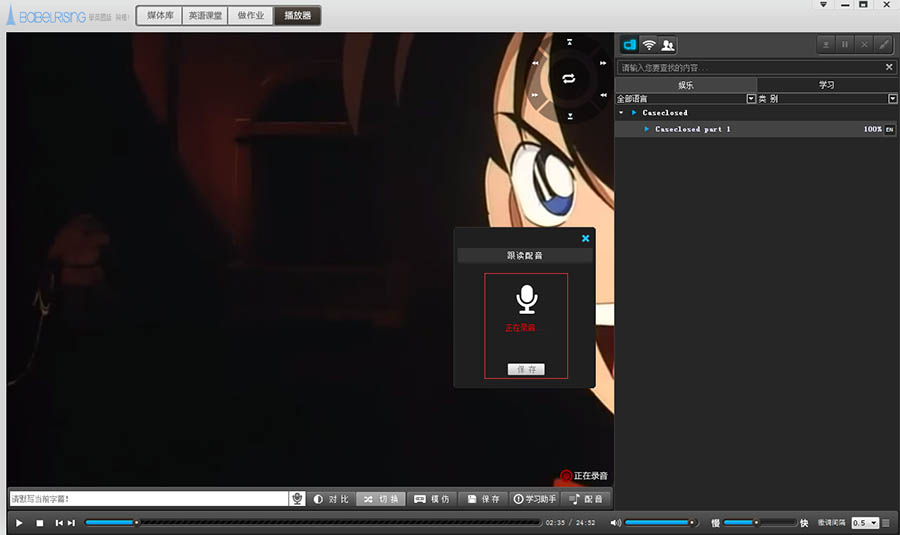This screenshot has height=535, width=900.
Task: Click the microphone icon beside subtitle input
Action: point(297,498)
